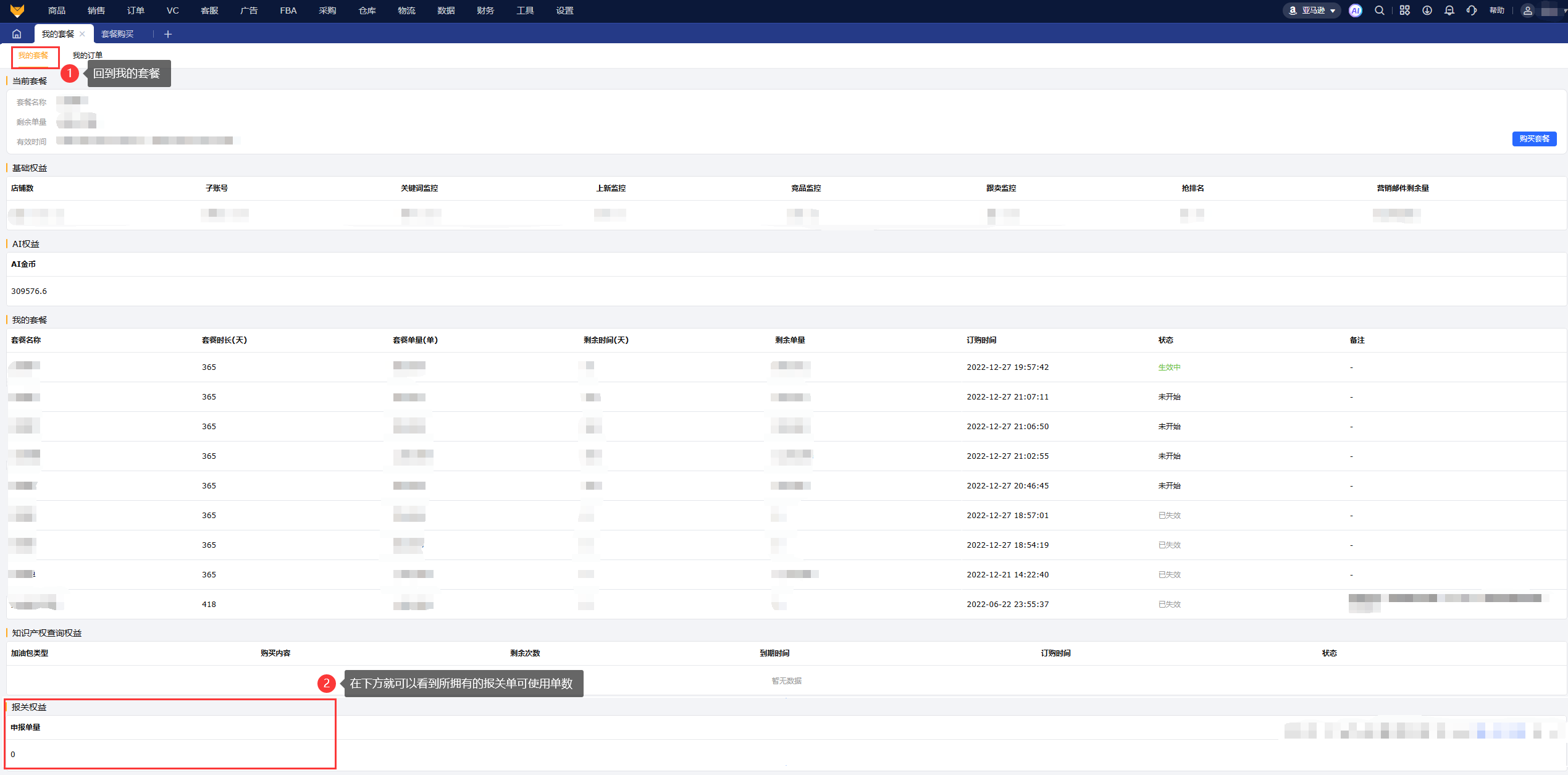1568x775 pixels.
Task: Click the fox logo icon
Action: click(x=17, y=10)
